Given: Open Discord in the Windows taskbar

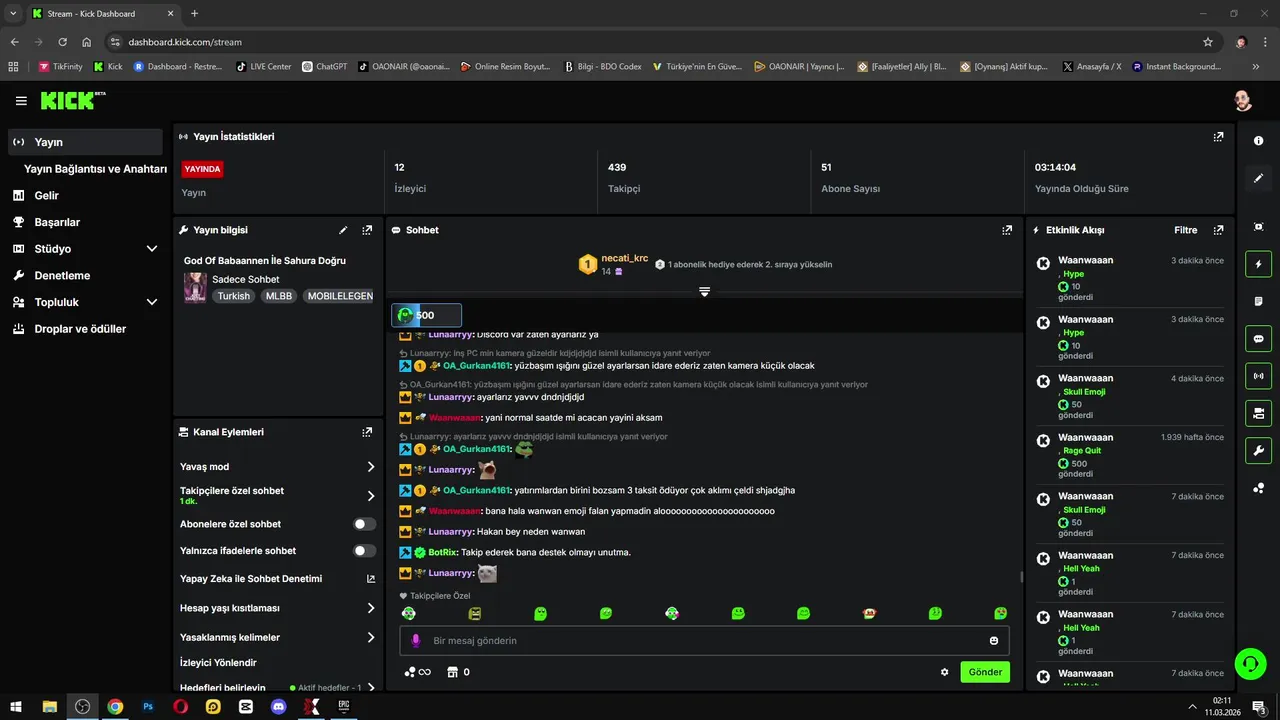Looking at the screenshot, I should [x=279, y=706].
